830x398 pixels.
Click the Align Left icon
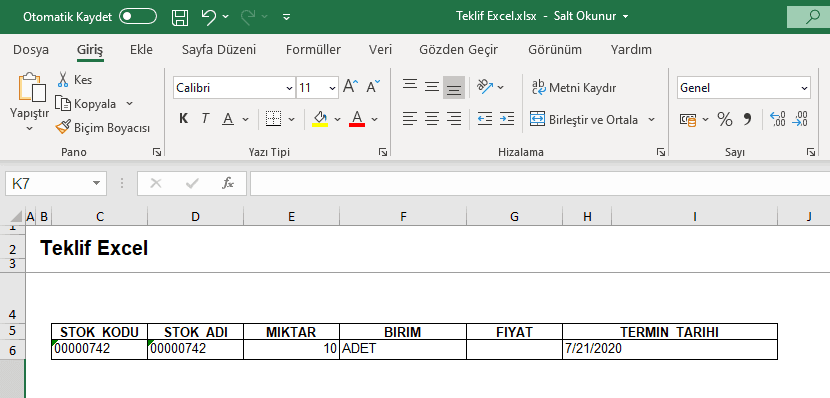pyautogui.click(x=410, y=119)
